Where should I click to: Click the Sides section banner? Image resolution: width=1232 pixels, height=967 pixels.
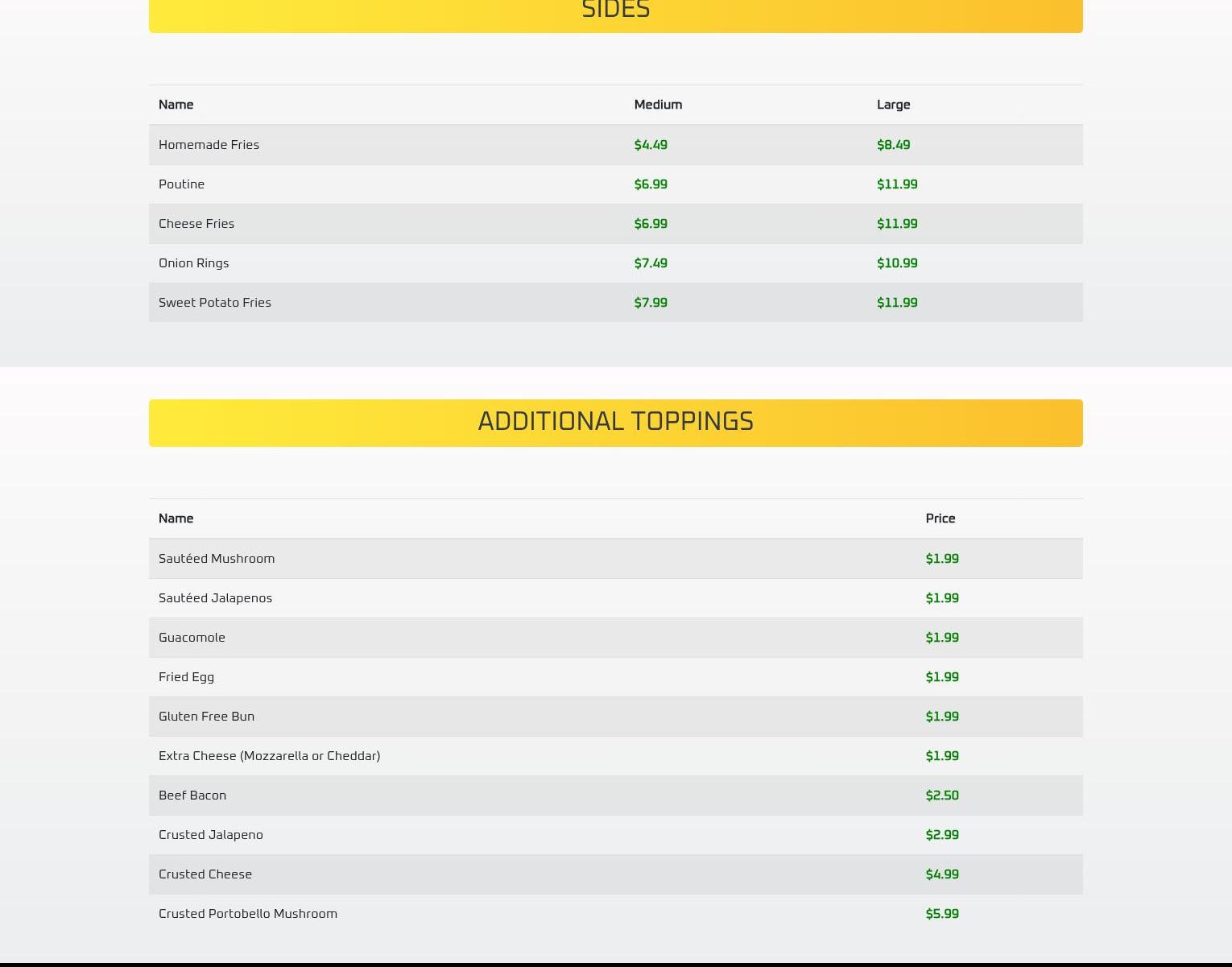pos(615,13)
